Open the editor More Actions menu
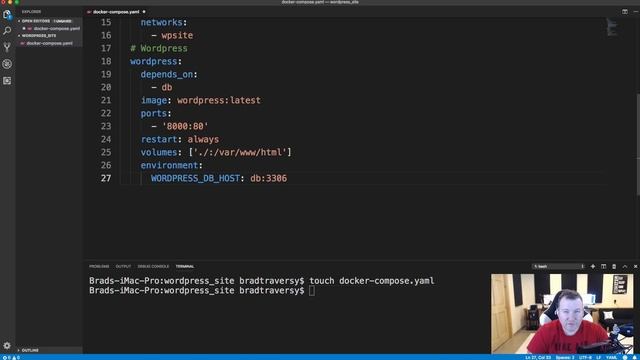The width and height of the screenshot is (640, 360). coord(636,12)
